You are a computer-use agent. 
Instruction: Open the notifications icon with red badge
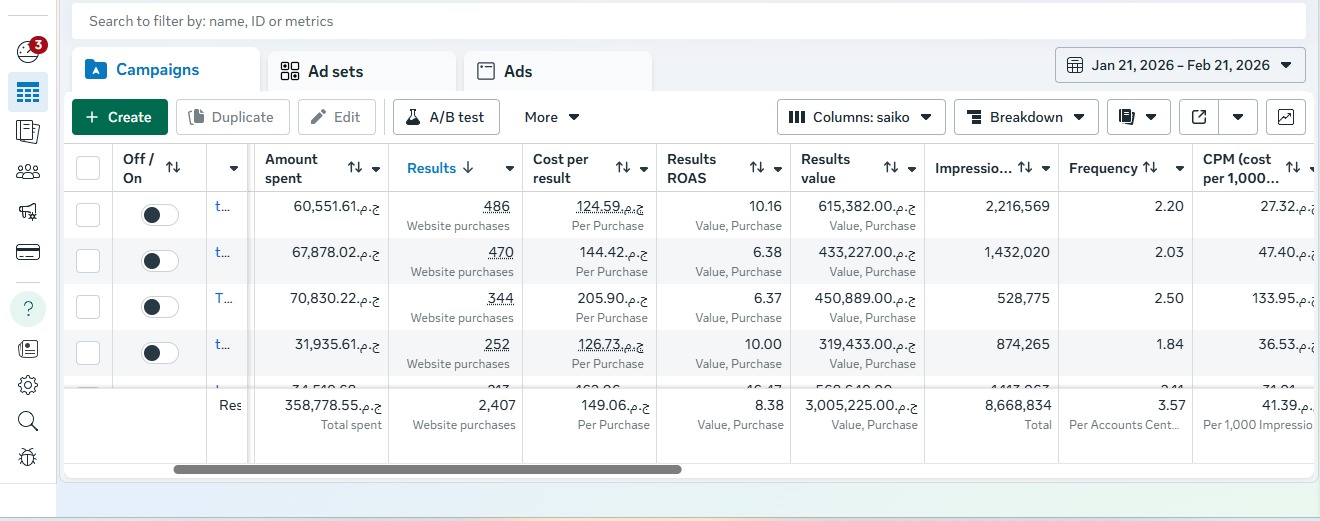tap(29, 52)
